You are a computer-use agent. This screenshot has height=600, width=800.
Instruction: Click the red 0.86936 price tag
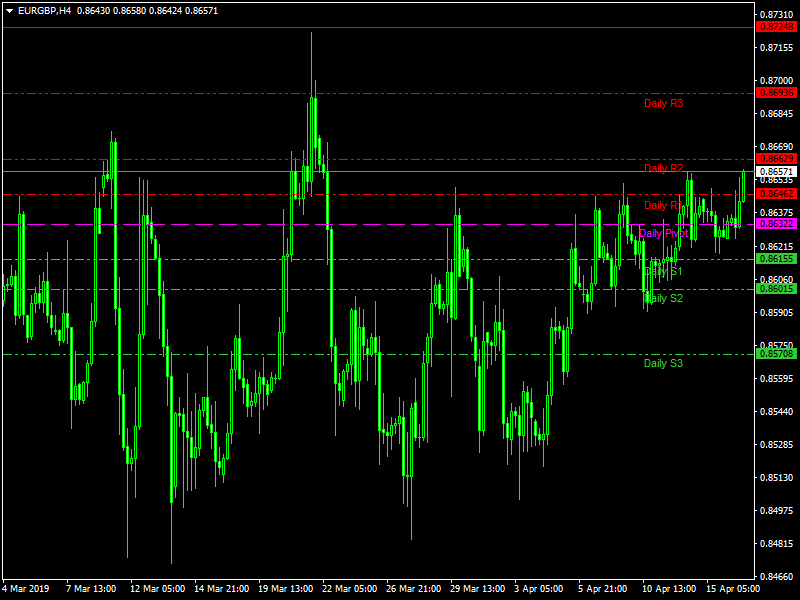tap(776, 93)
